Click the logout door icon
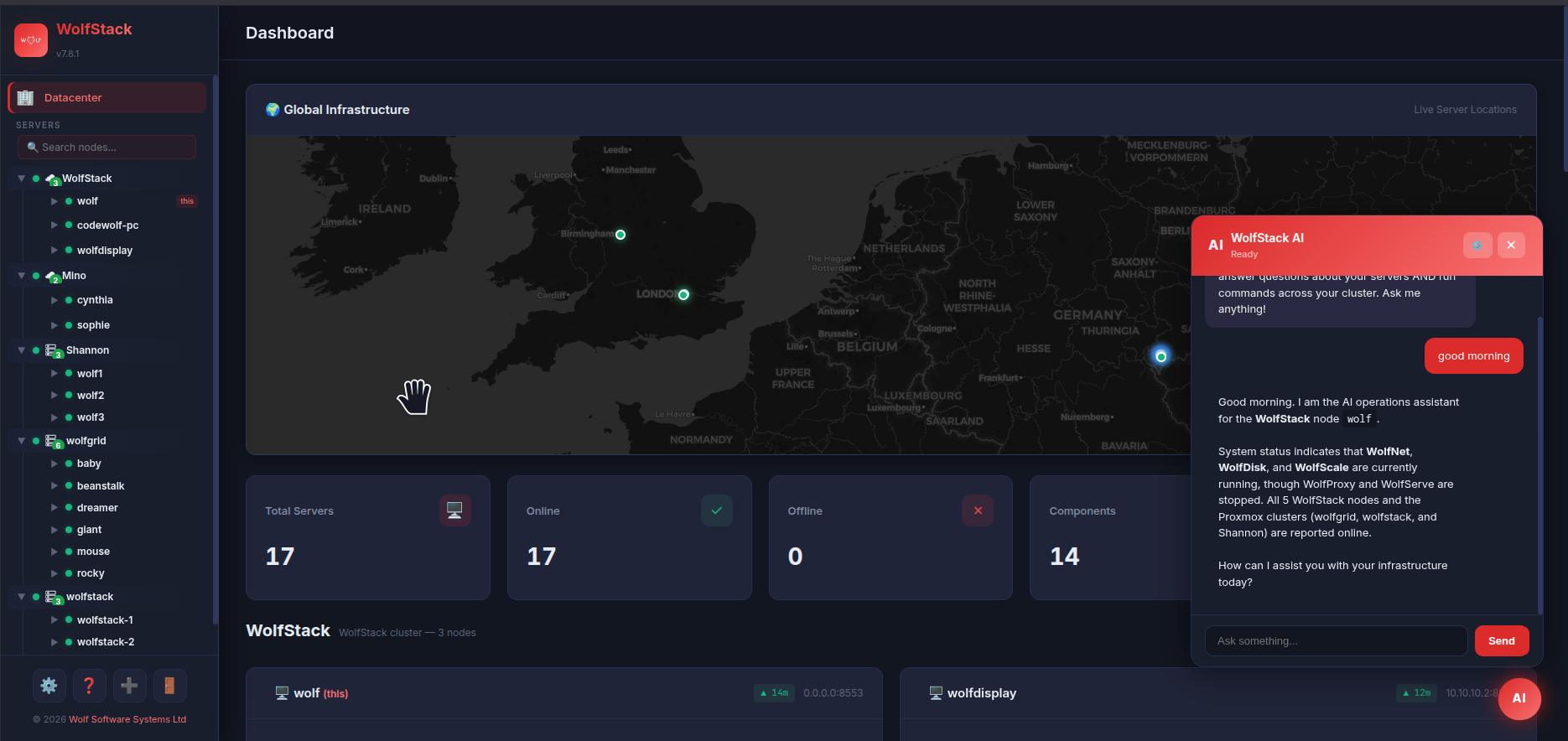 pos(169,686)
